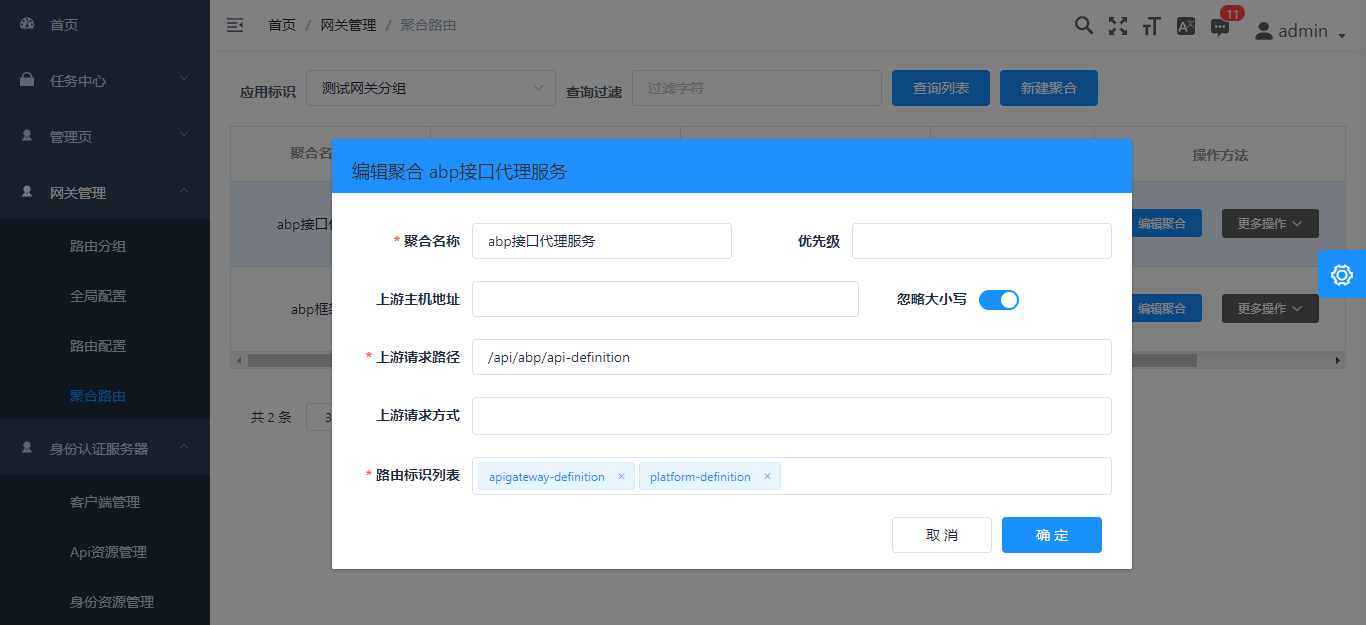Toggle off the 忽略大小写 switch
This screenshot has height=625, width=1366.
tap(998, 299)
